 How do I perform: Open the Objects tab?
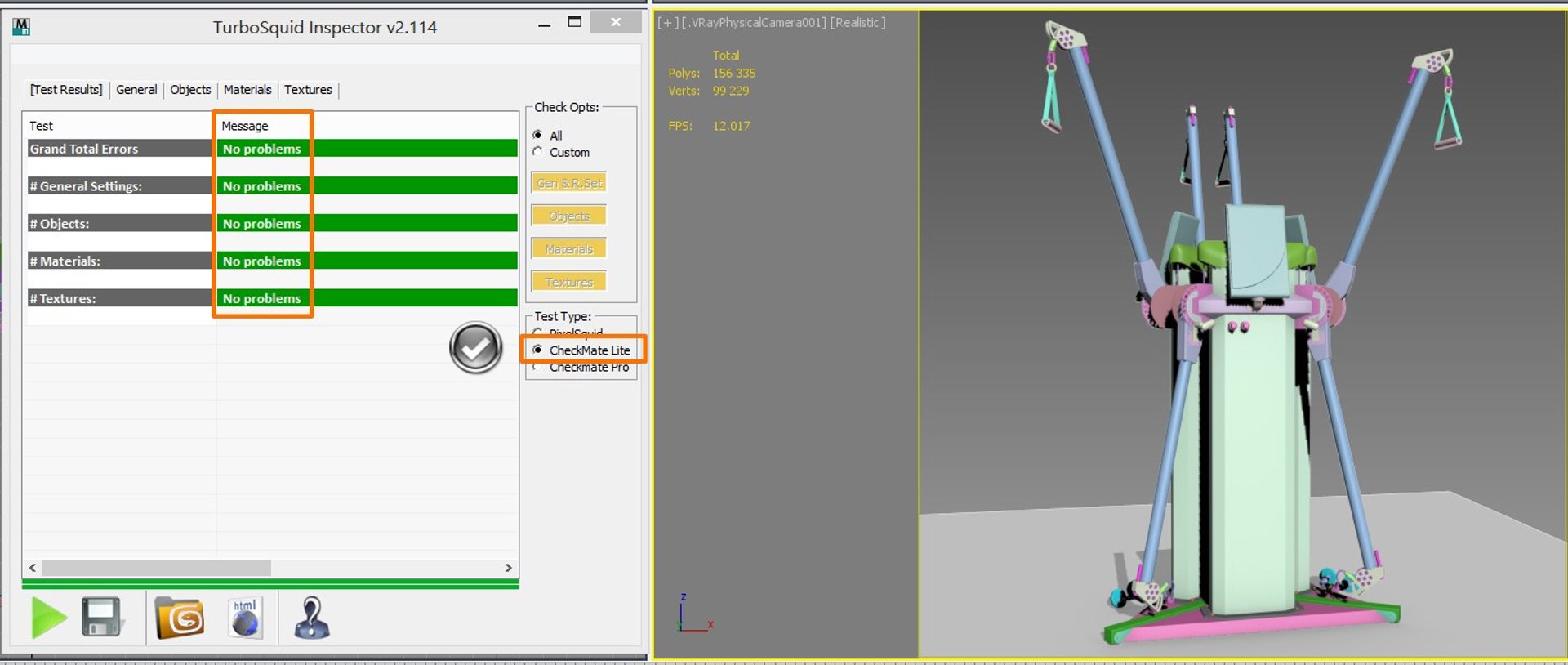coord(190,90)
